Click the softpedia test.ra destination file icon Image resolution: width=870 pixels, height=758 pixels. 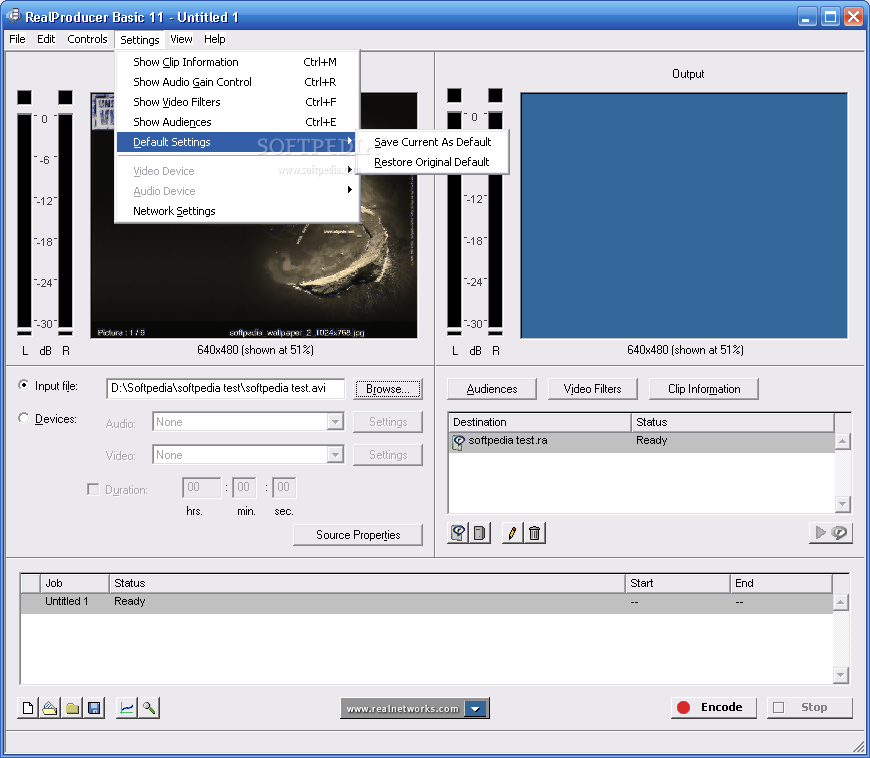click(458, 442)
